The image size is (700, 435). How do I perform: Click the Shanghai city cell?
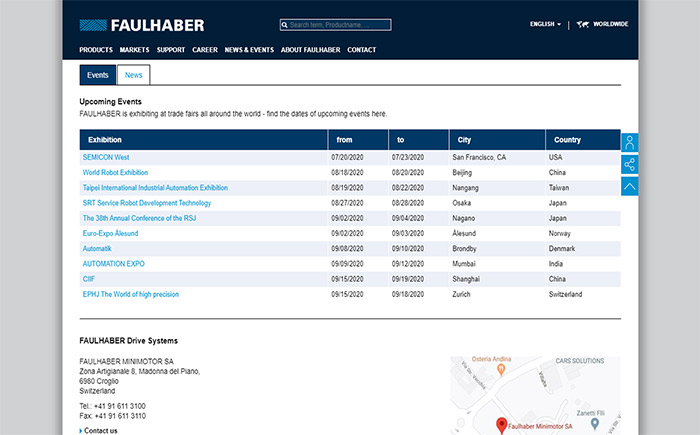(466, 279)
